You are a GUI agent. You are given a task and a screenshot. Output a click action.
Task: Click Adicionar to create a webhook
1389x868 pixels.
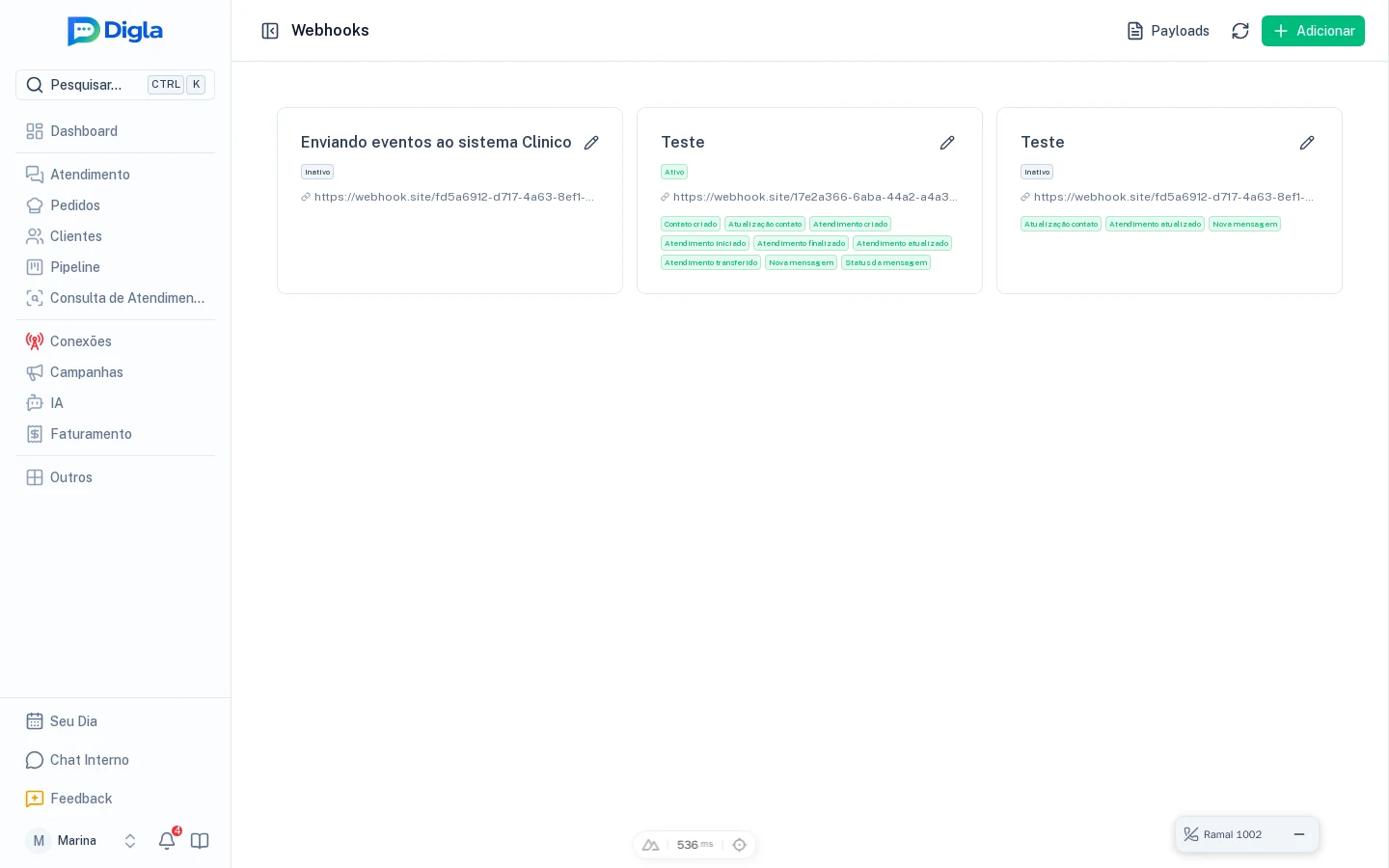[x=1313, y=31]
